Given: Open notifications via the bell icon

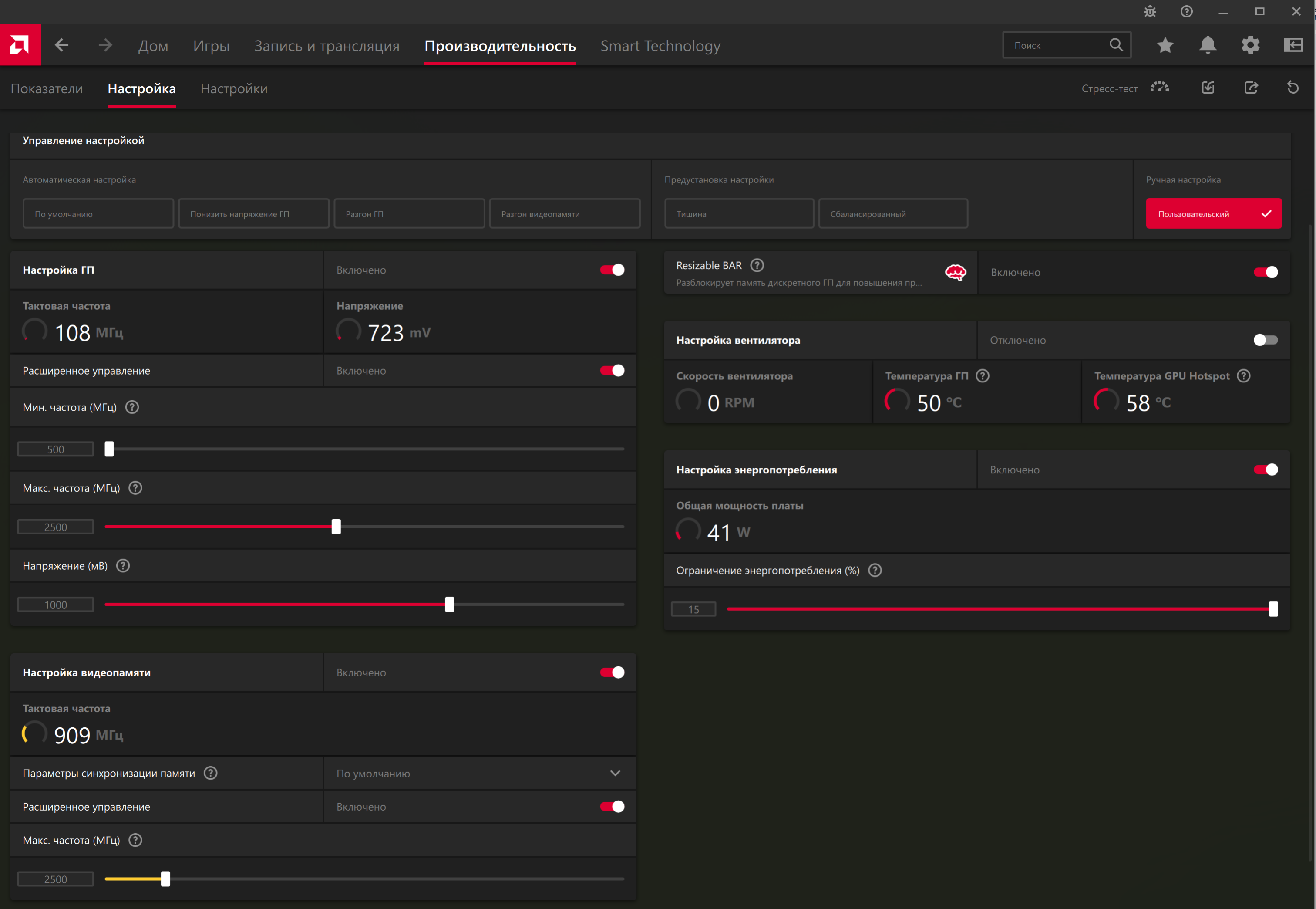Looking at the screenshot, I should [1207, 45].
